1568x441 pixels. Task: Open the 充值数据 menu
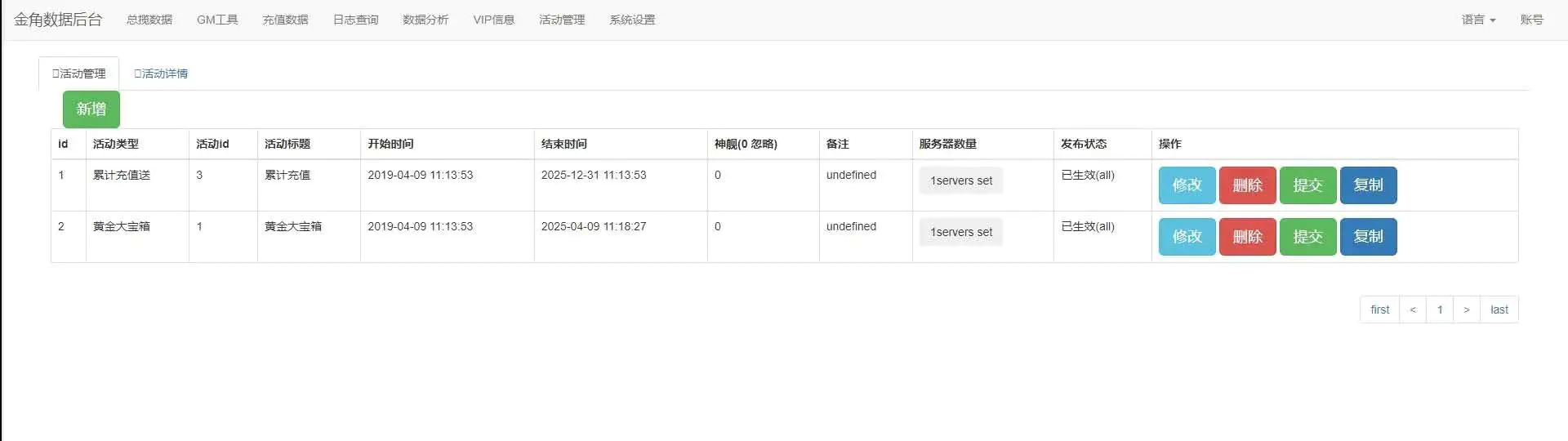(x=285, y=20)
